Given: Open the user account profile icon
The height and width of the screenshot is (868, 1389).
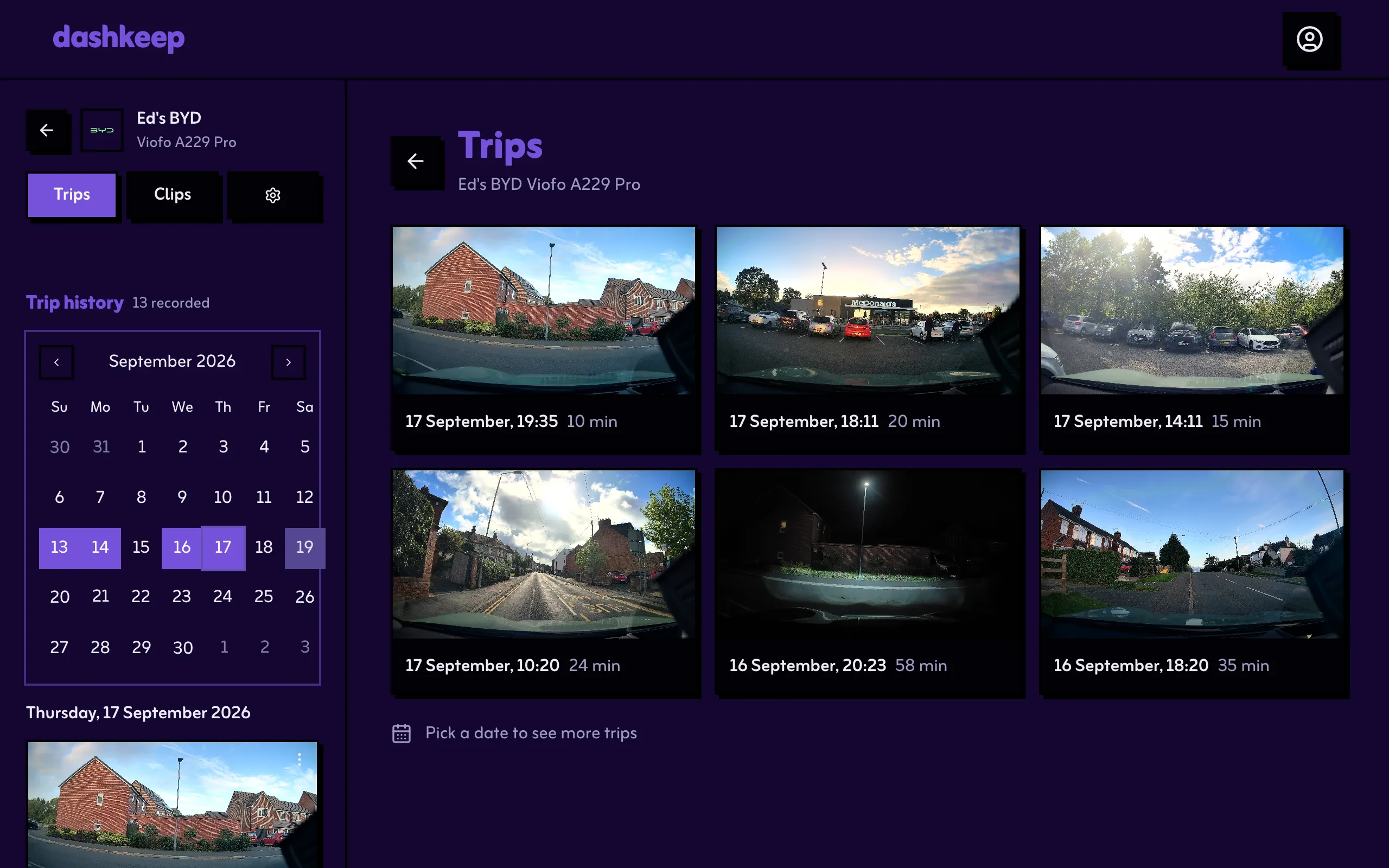Looking at the screenshot, I should pos(1309,39).
